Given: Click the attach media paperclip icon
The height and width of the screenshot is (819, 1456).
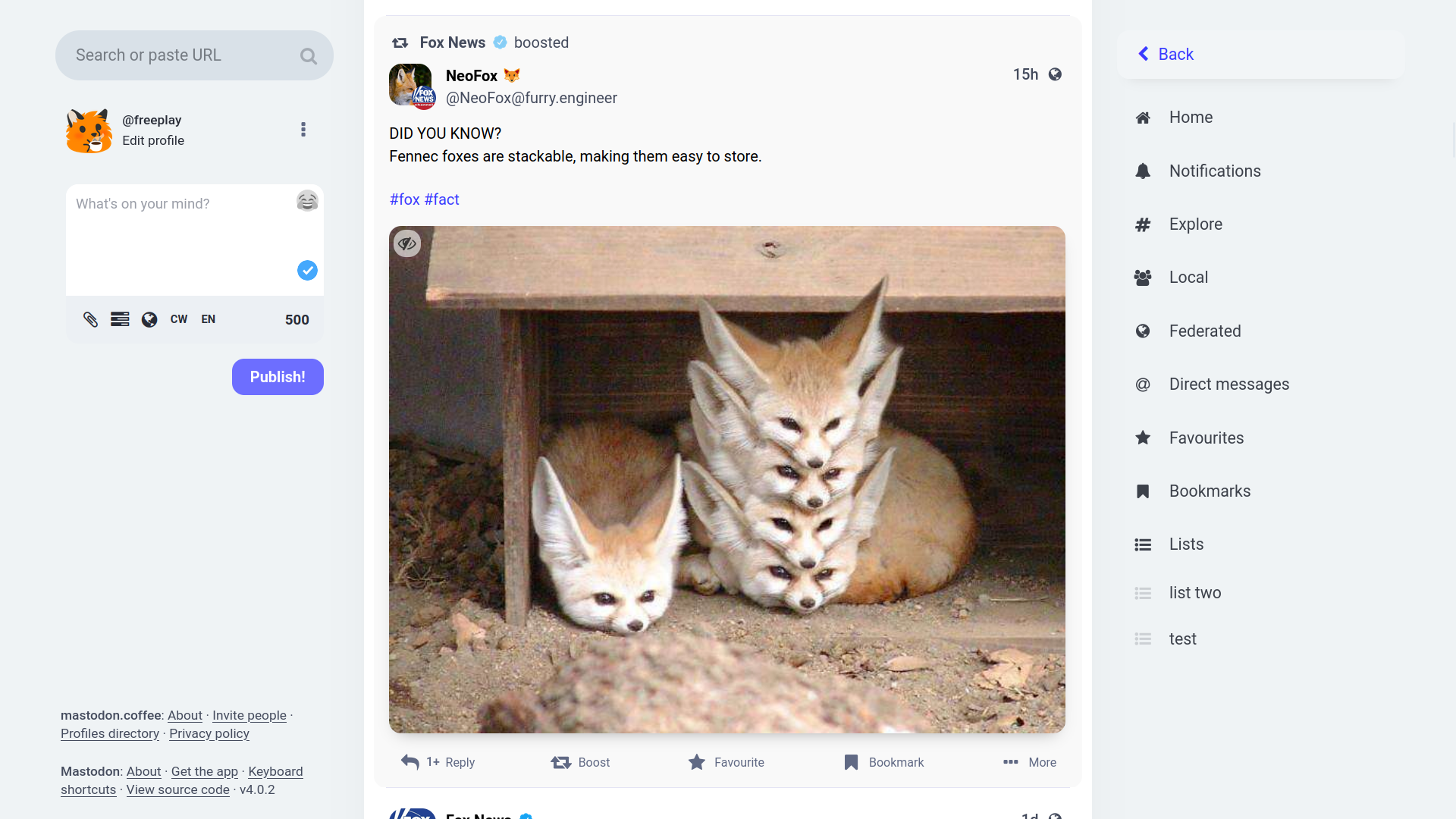Looking at the screenshot, I should point(91,319).
